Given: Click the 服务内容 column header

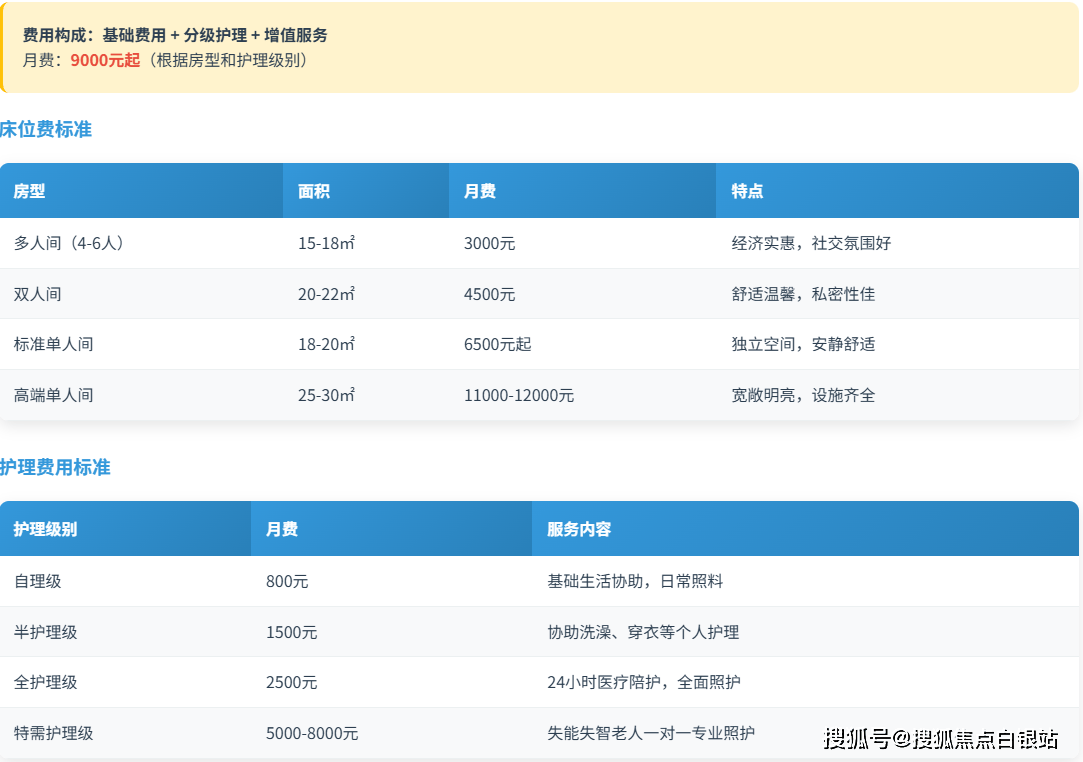Looking at the screenshot, I should point(579,529).
